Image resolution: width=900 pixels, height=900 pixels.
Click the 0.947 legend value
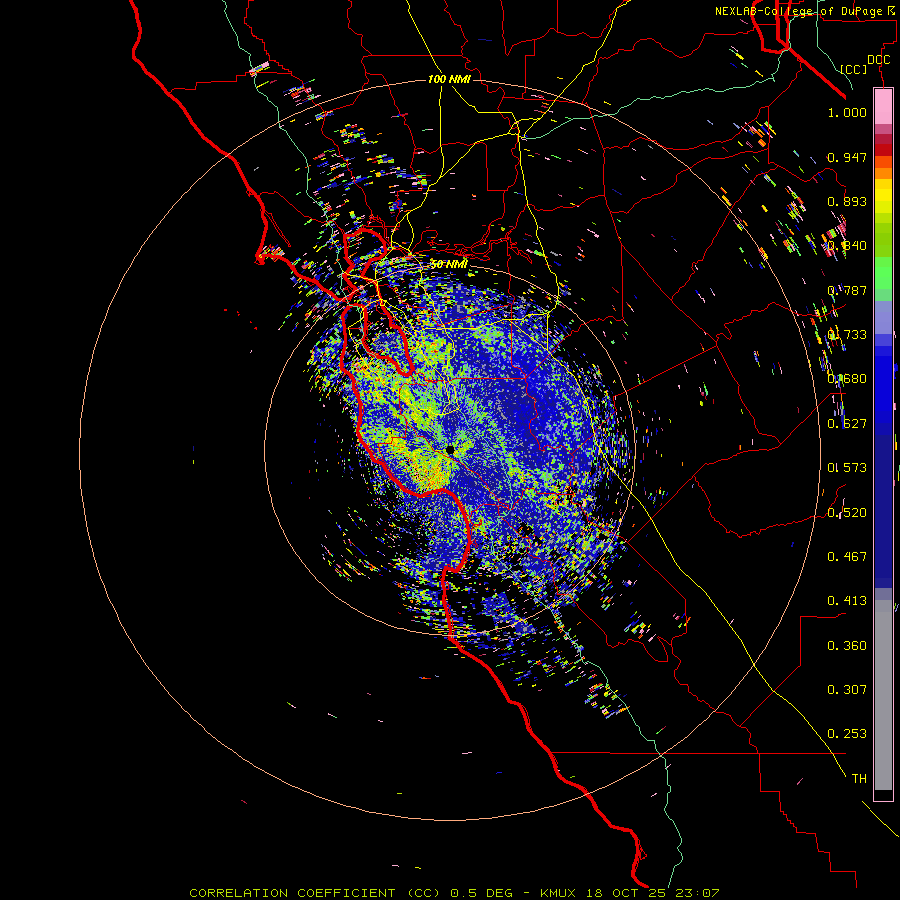(x=847, y=157)
